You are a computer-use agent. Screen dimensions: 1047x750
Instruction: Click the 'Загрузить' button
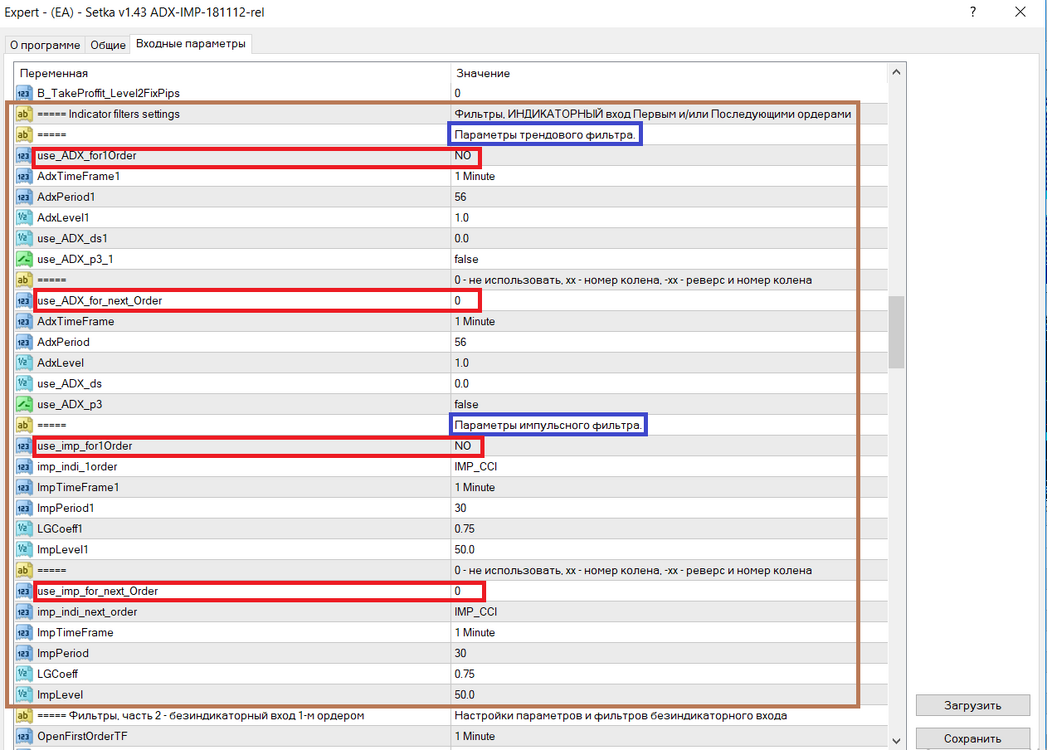[x=972, y=705]
